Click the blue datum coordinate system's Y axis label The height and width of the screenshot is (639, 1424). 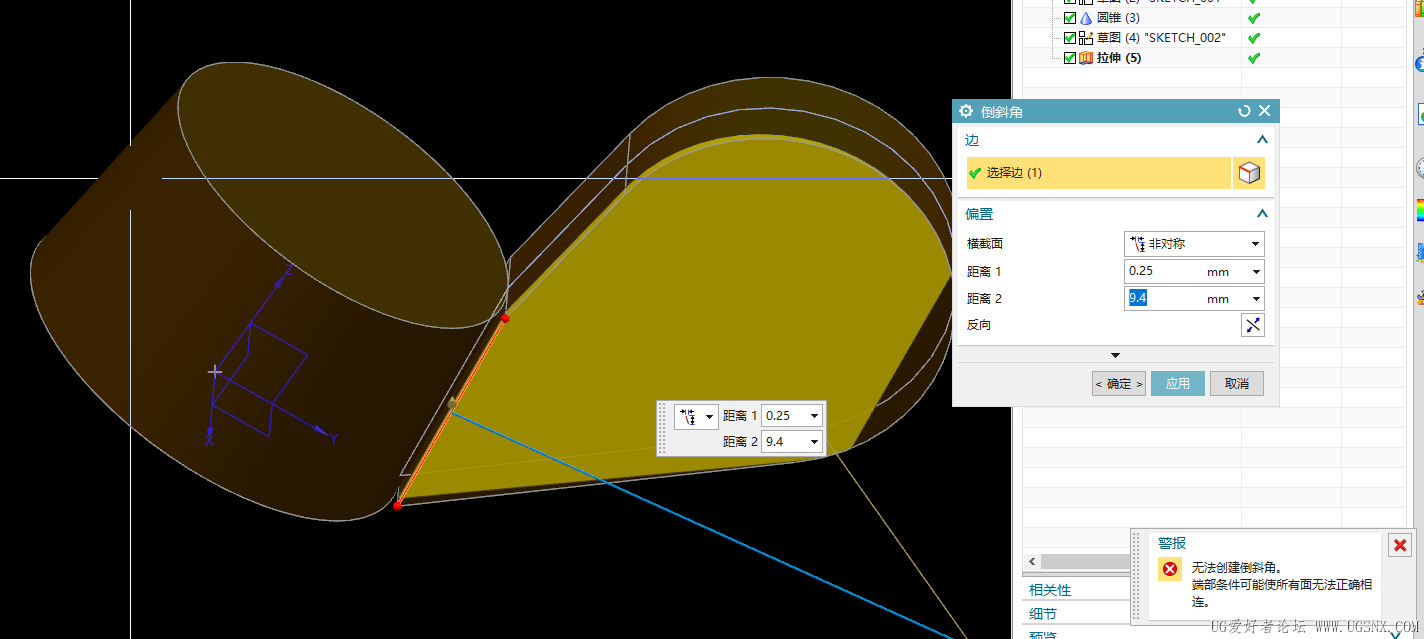click(x=334, y=438)
